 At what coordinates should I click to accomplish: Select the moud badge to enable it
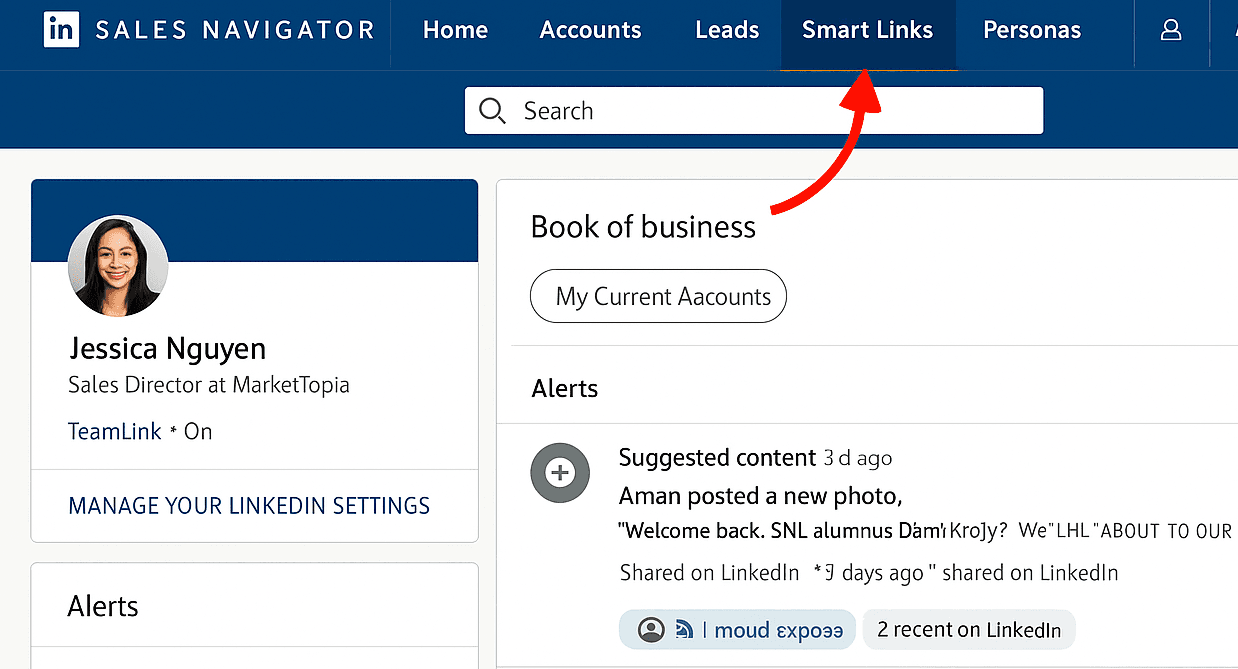point(737,629)
